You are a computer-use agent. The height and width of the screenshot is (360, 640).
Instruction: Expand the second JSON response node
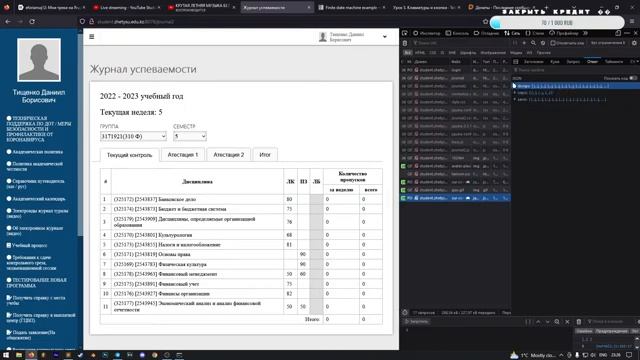[515, 93]
